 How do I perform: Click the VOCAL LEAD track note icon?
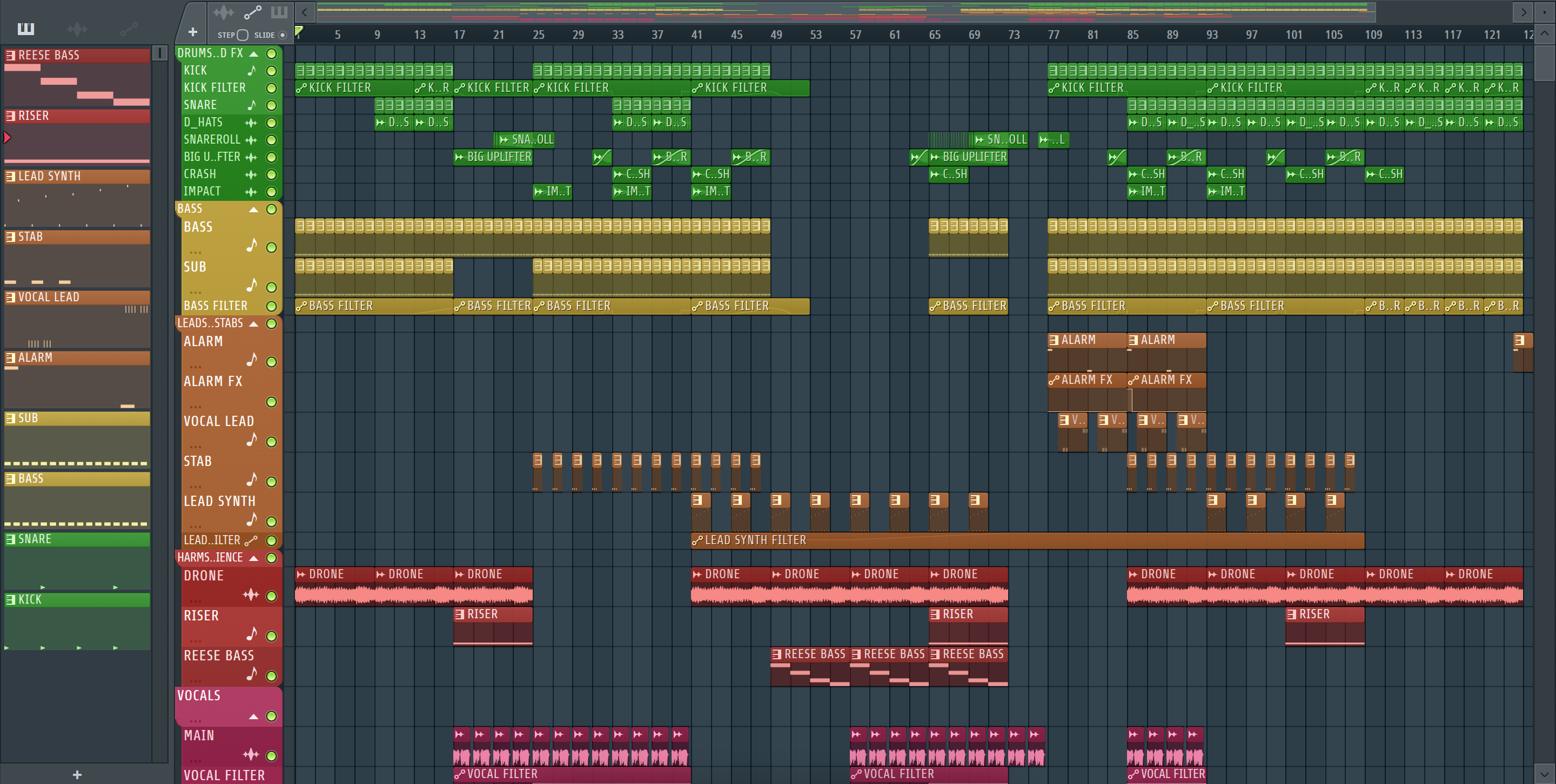[x=251, y=440]
